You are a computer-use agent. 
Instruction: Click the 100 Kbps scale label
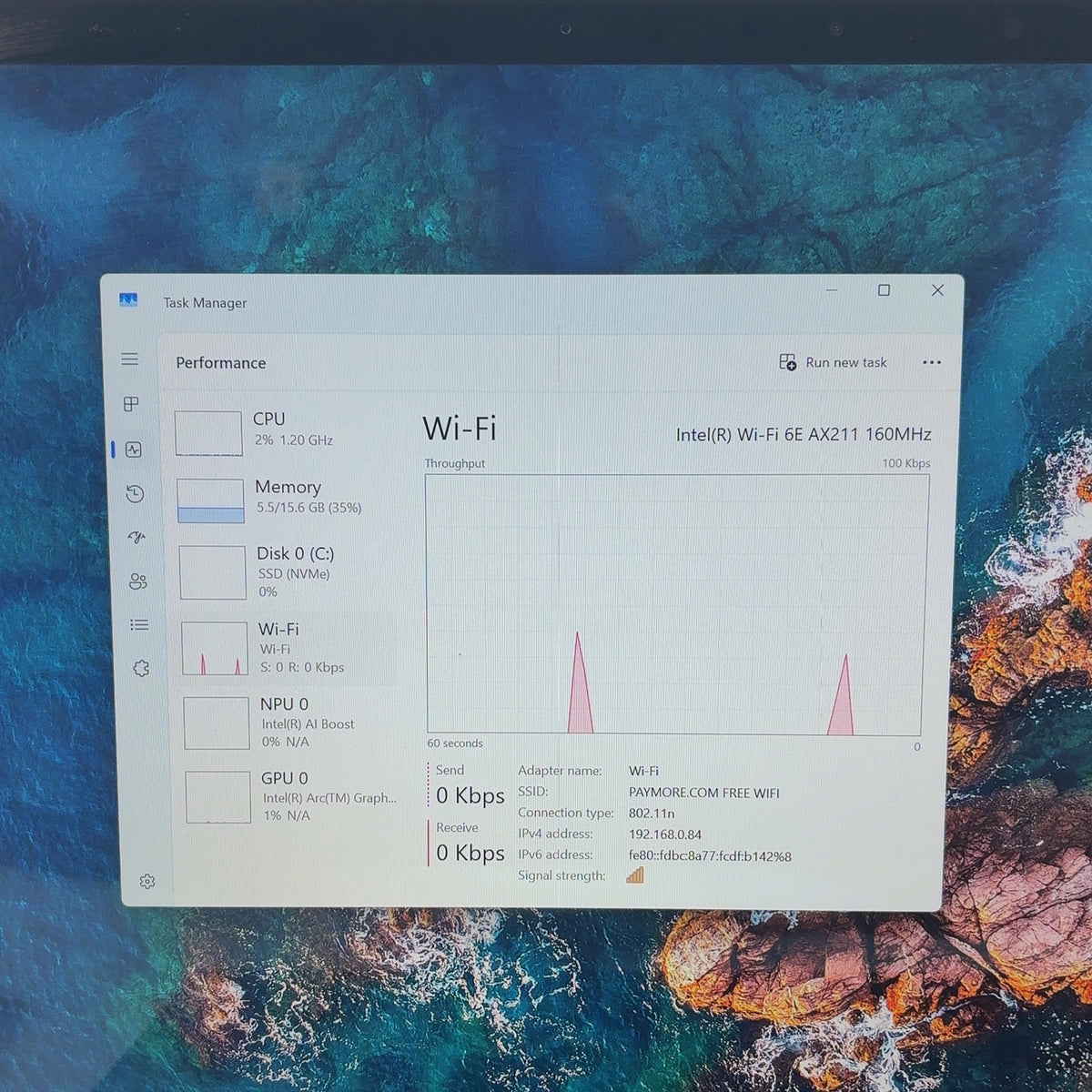click(906, 463)
